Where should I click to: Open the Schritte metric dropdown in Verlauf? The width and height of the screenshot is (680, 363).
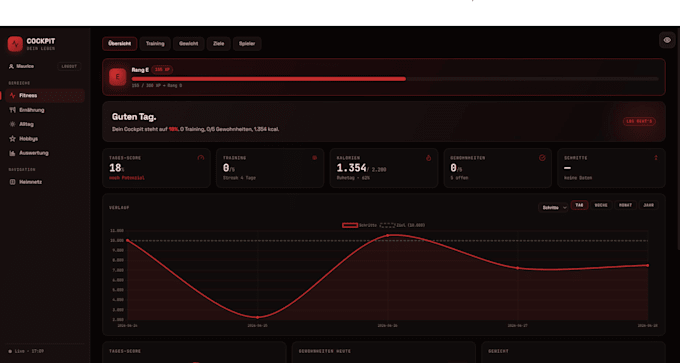click(553, 207)
